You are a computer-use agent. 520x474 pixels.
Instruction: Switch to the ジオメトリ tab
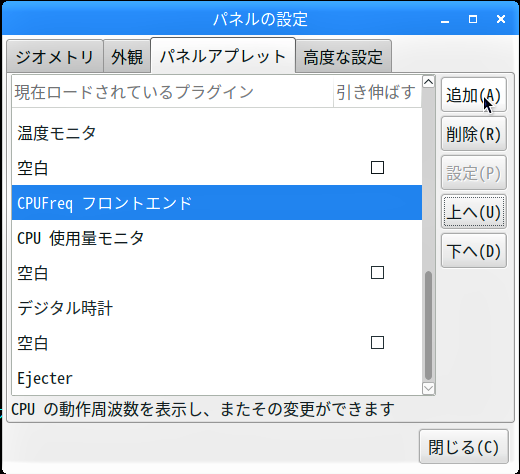click(55, 56)
